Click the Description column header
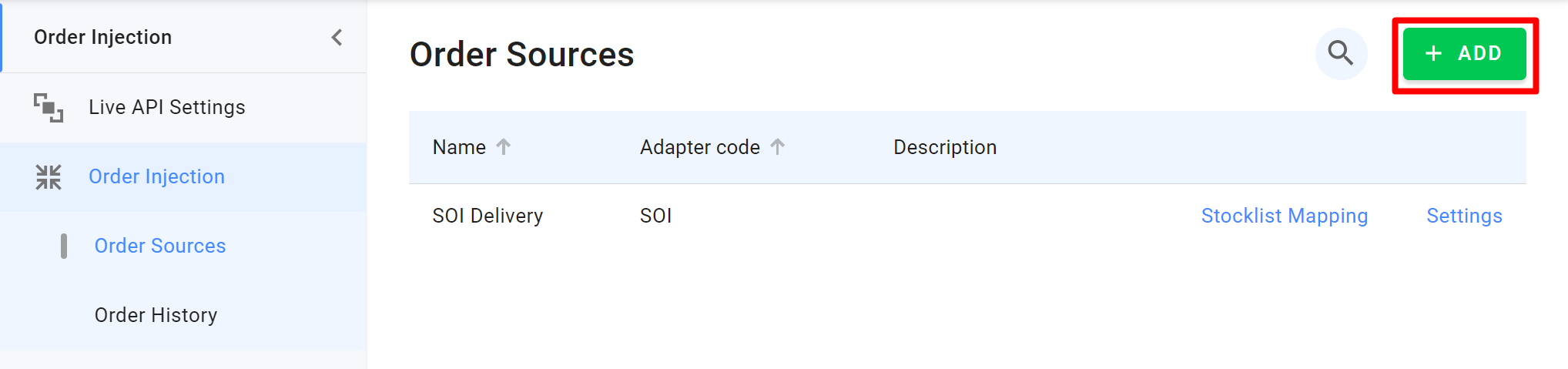The height and width of the screenshot is (369, 1568). coord(944,147)
